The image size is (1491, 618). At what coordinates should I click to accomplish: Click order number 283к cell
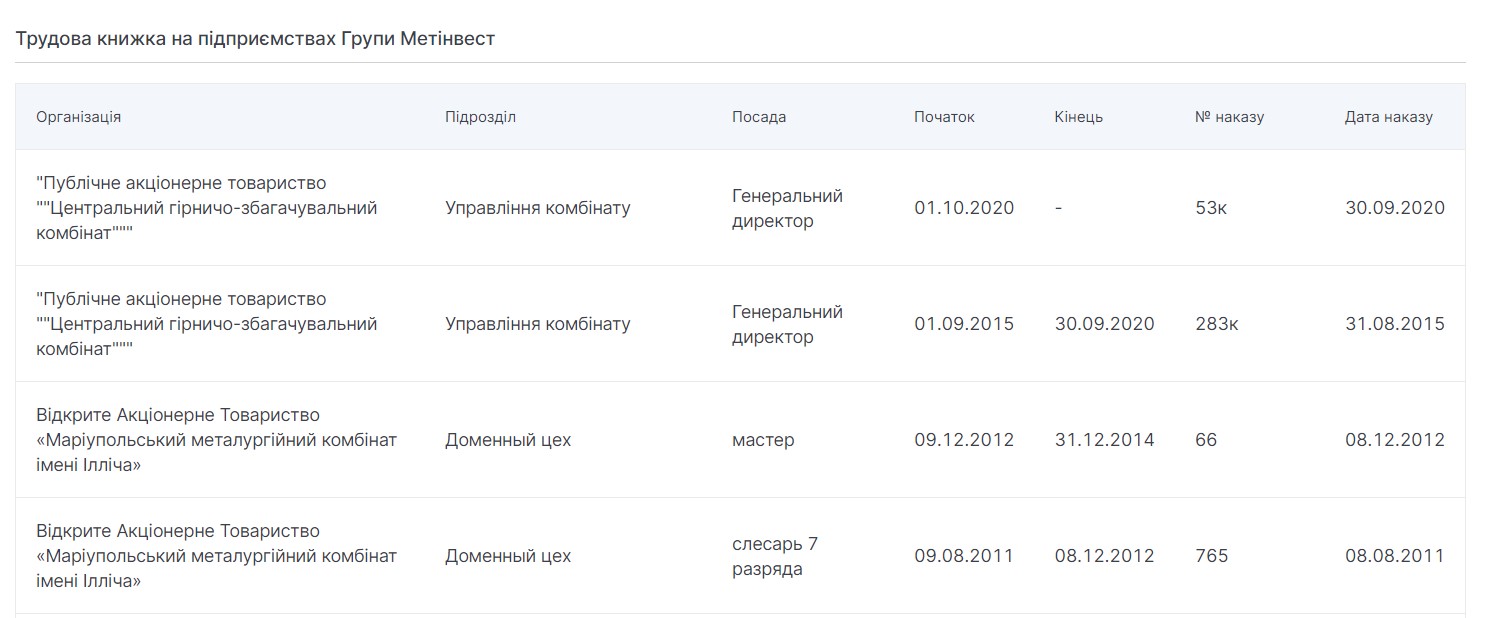pyautogui.click(x=1216, y=324)
